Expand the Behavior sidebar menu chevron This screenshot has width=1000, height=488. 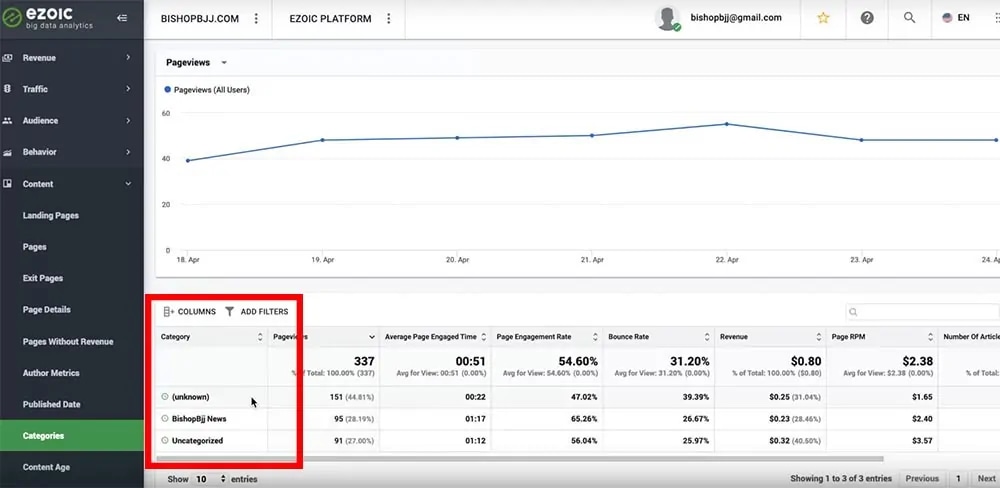(128, 152)
